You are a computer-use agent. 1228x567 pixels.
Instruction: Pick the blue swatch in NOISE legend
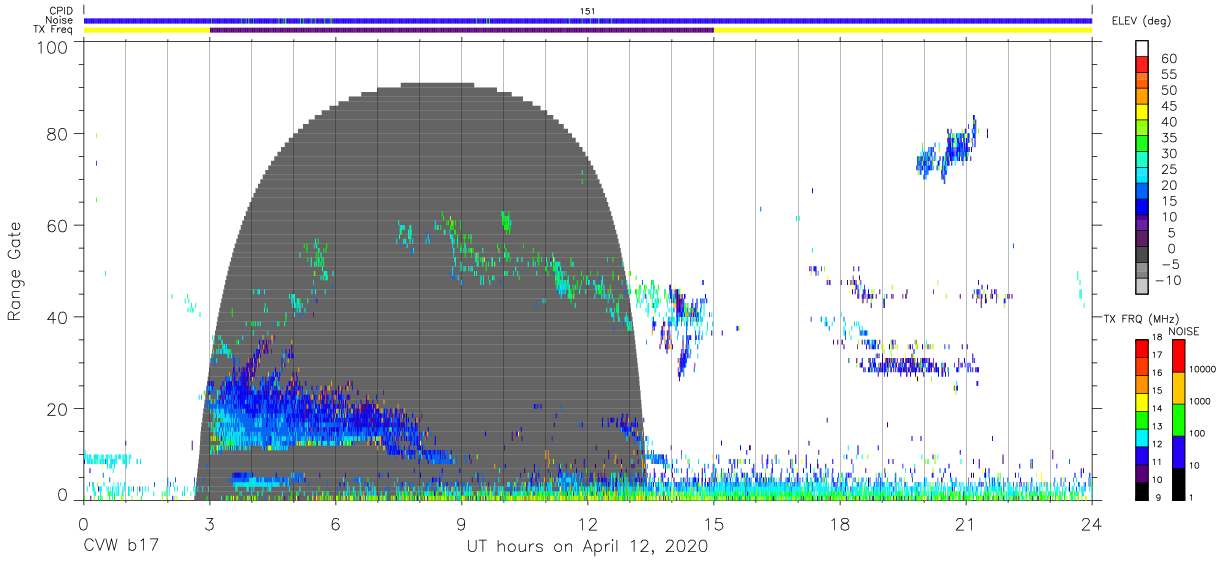tap(1177, 451)
